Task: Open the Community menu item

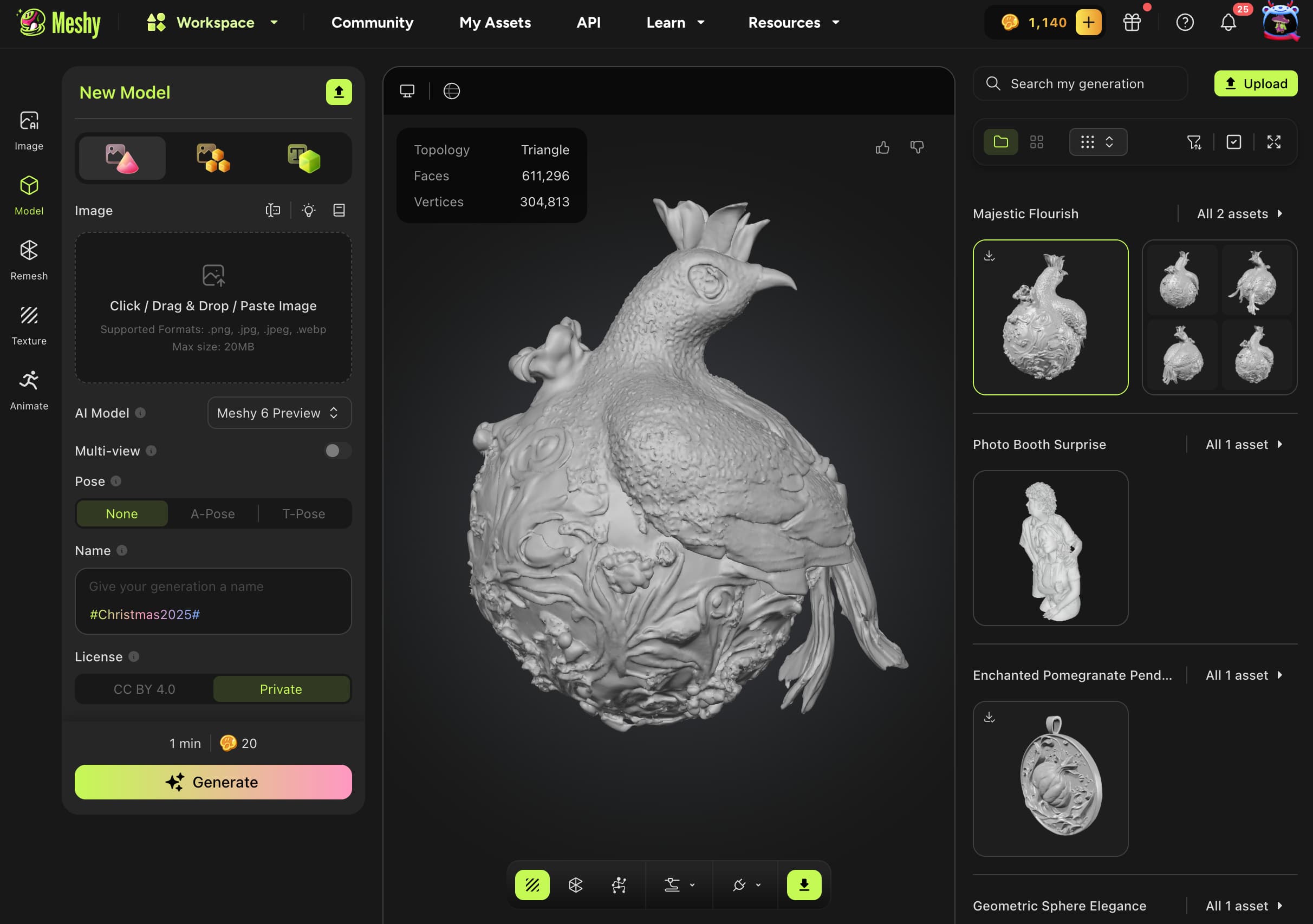Action: (x=372, y=22)
